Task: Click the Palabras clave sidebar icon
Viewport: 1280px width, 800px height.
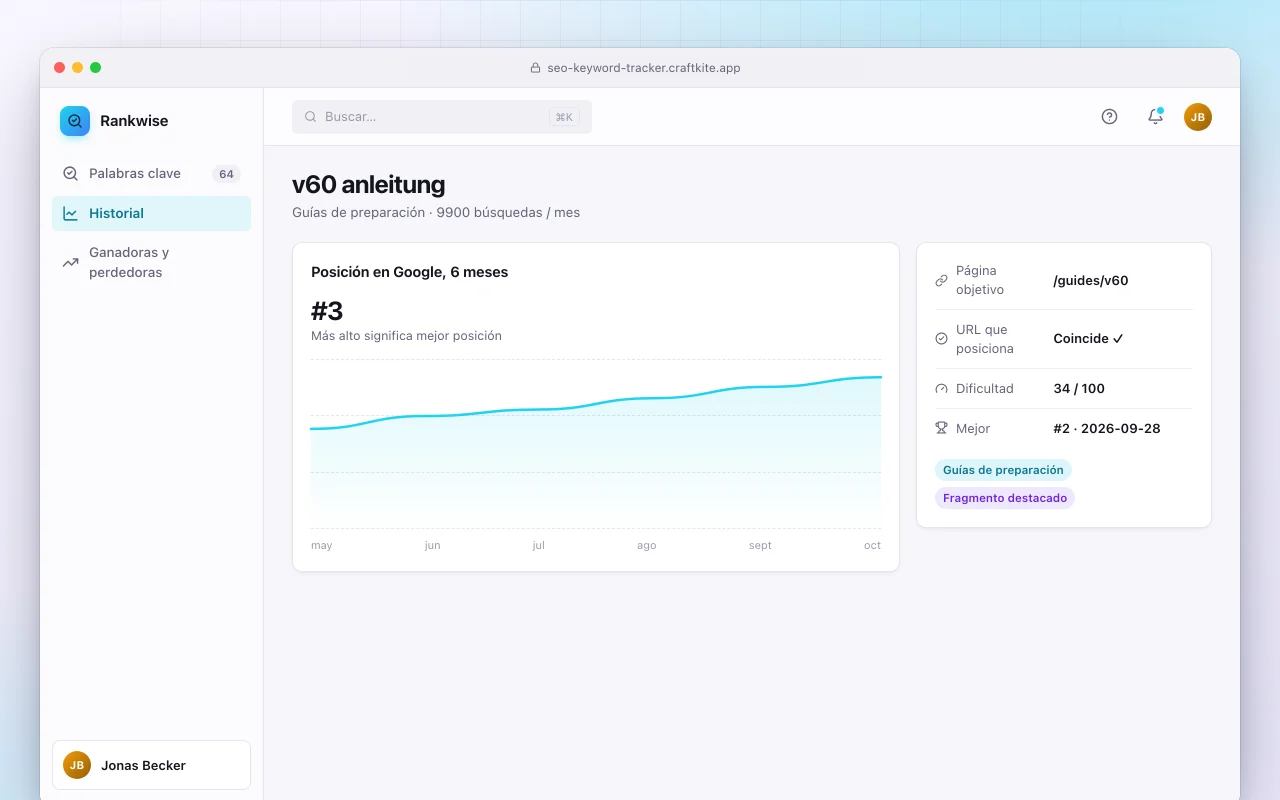Action: tap(70, 173)
